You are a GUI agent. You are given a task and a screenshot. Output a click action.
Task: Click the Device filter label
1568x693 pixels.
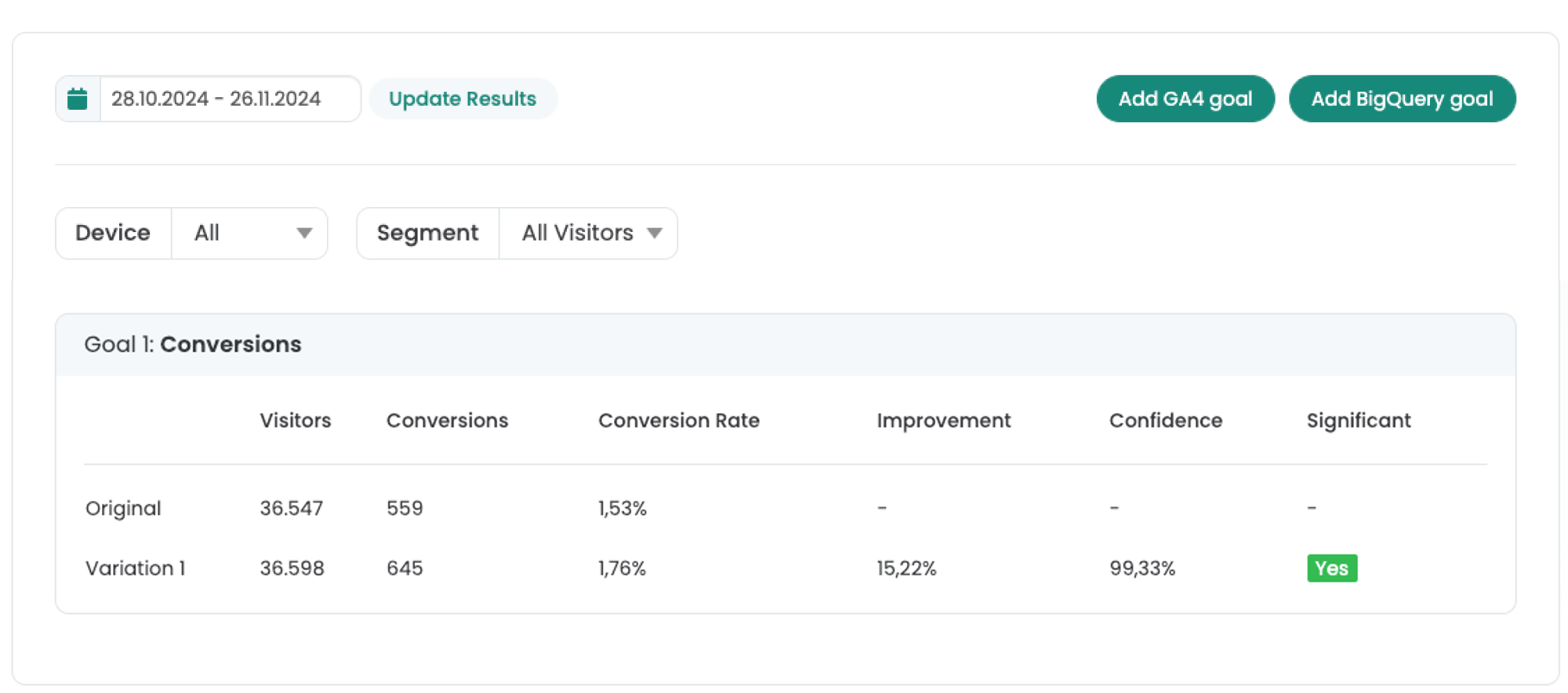coord(113,233)
